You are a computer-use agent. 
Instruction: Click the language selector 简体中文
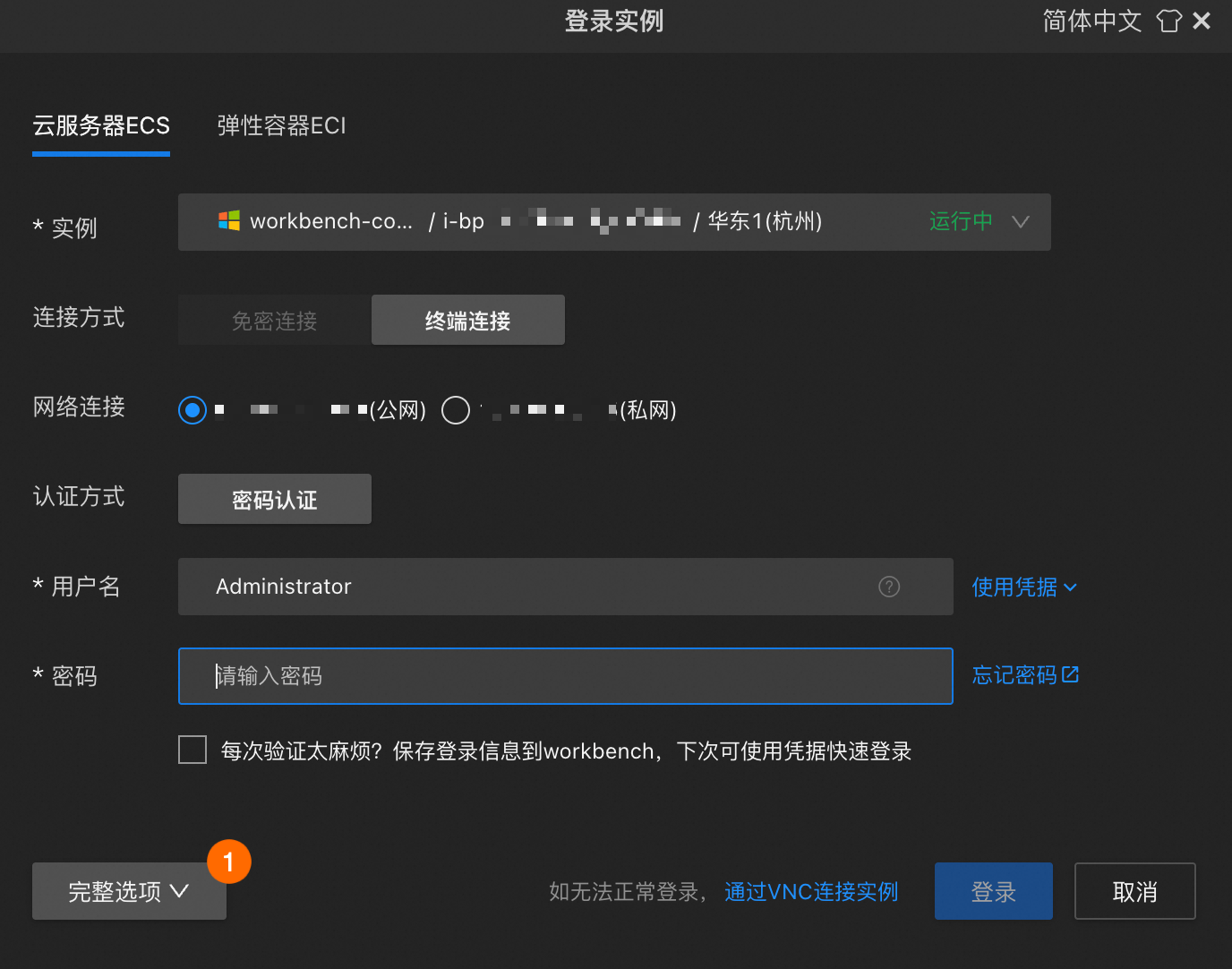coord(1091,21)
